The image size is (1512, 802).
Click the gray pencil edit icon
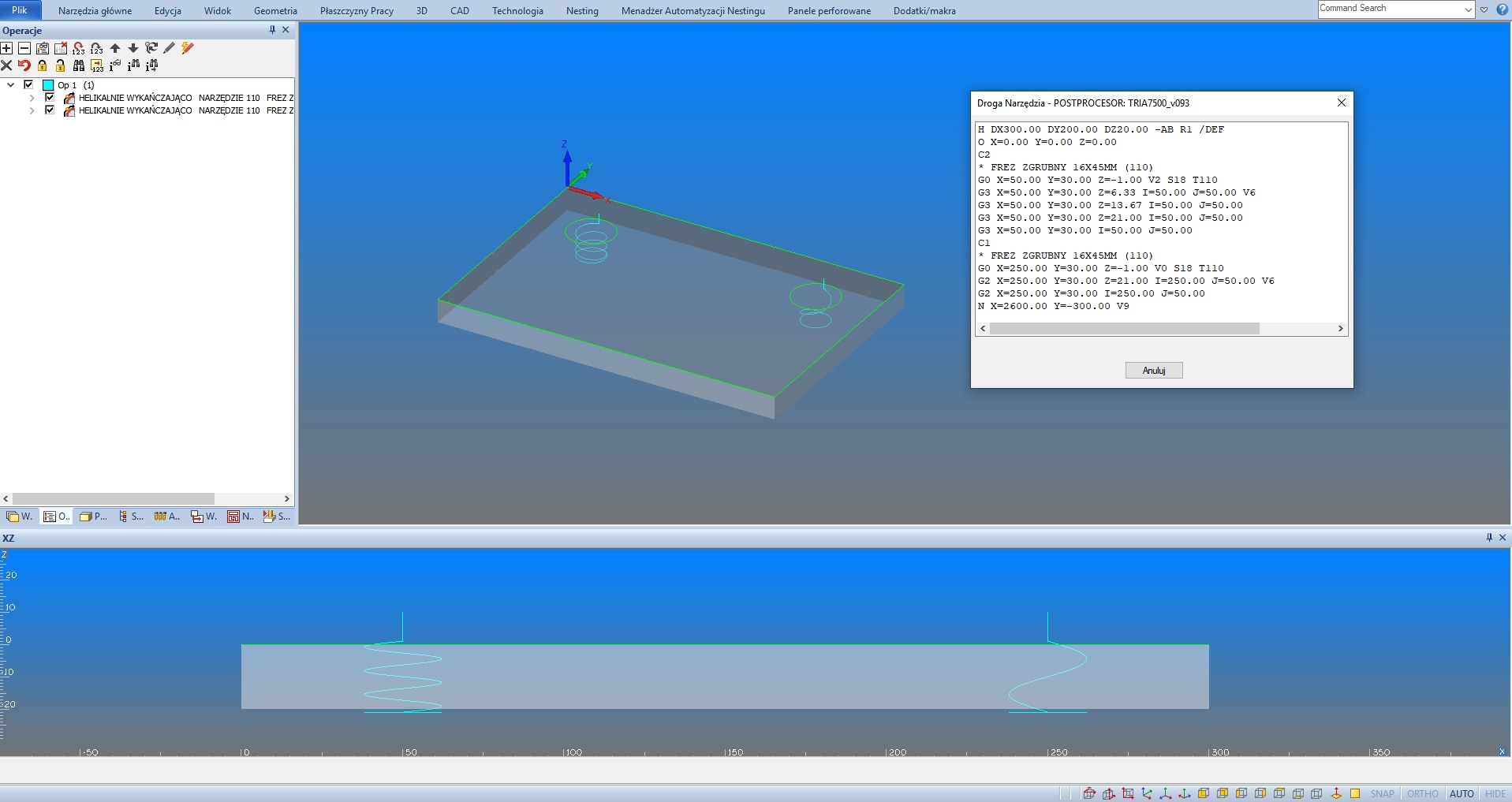click(169, 48)
